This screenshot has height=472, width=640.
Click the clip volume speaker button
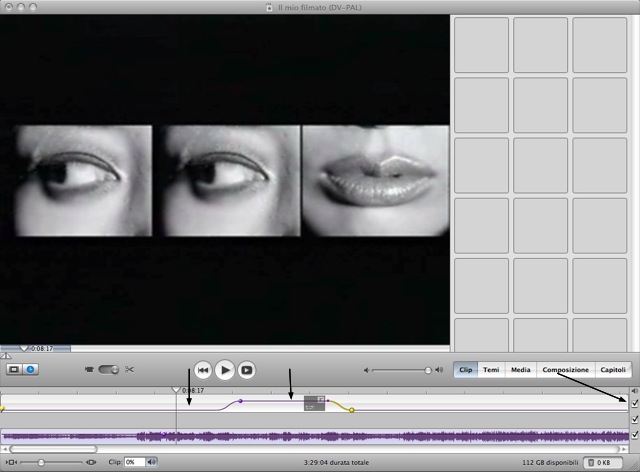(152, 462)
